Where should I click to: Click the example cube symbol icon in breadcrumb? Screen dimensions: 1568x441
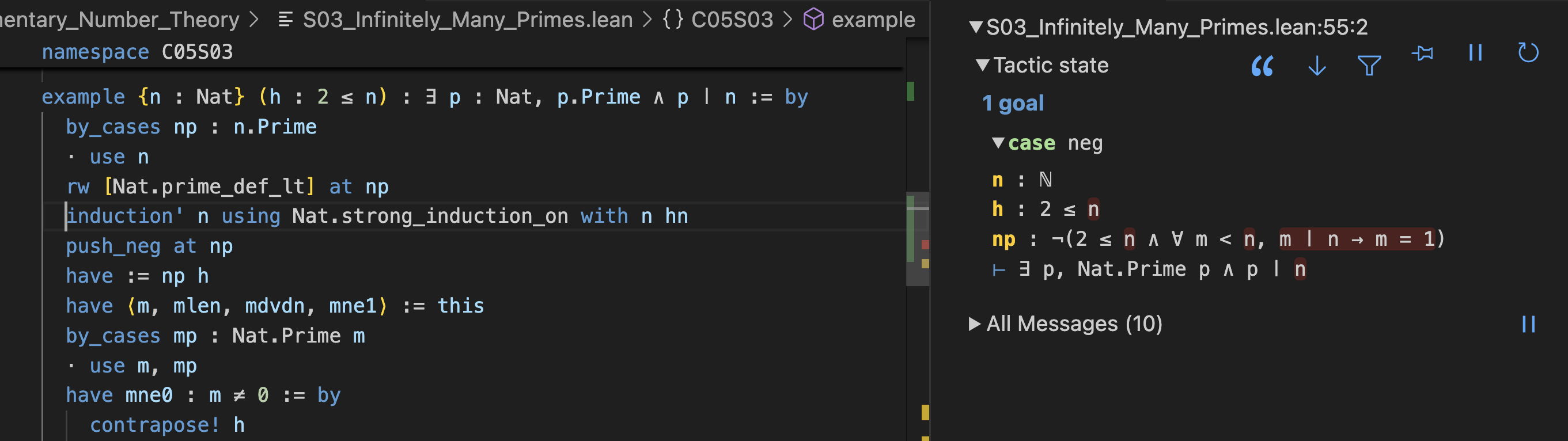click(813, 20)
